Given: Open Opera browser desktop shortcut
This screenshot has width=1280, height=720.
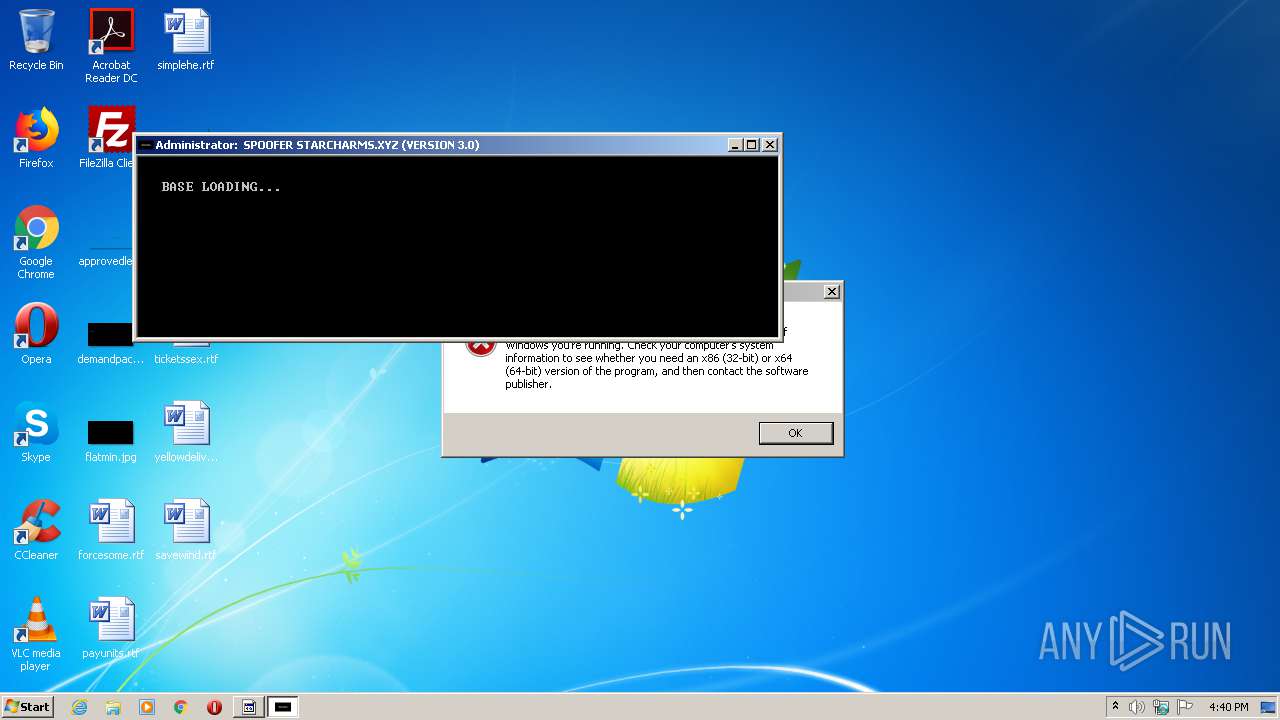Looking at the screenshot, I should (36, 334).
